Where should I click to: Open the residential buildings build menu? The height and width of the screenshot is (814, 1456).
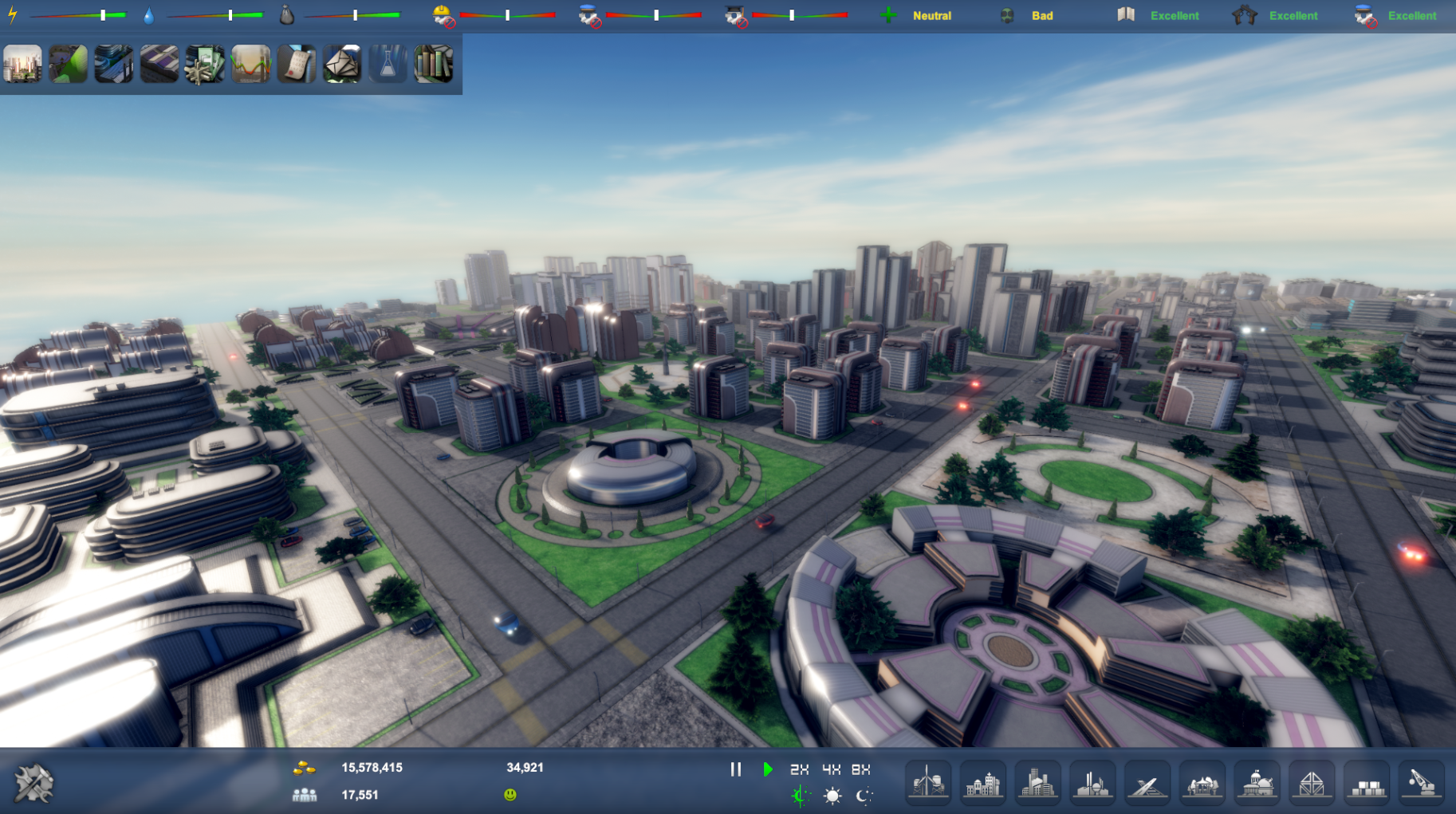(x=983, y=782)
